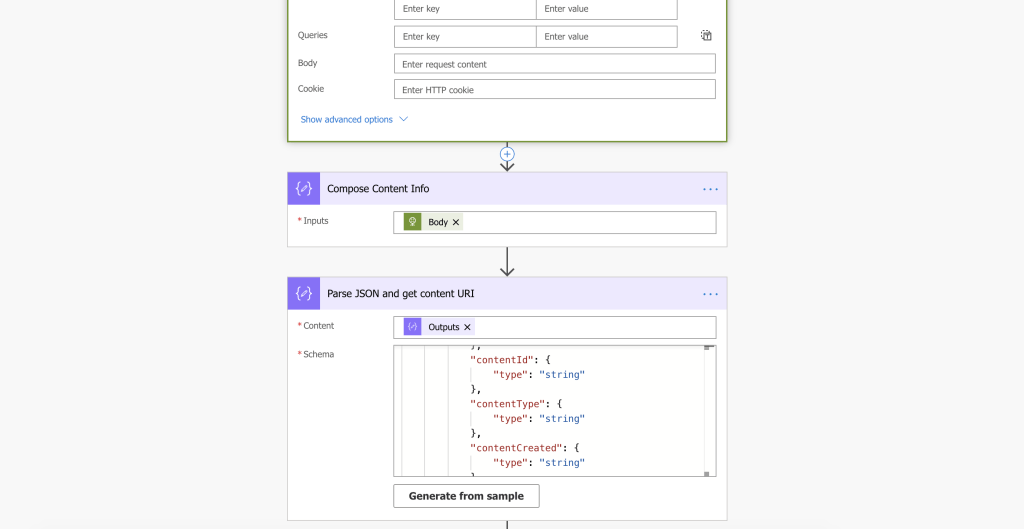Collapse the Compose Content Info card title
The image size is (1024, 529).
pos(378,189)
